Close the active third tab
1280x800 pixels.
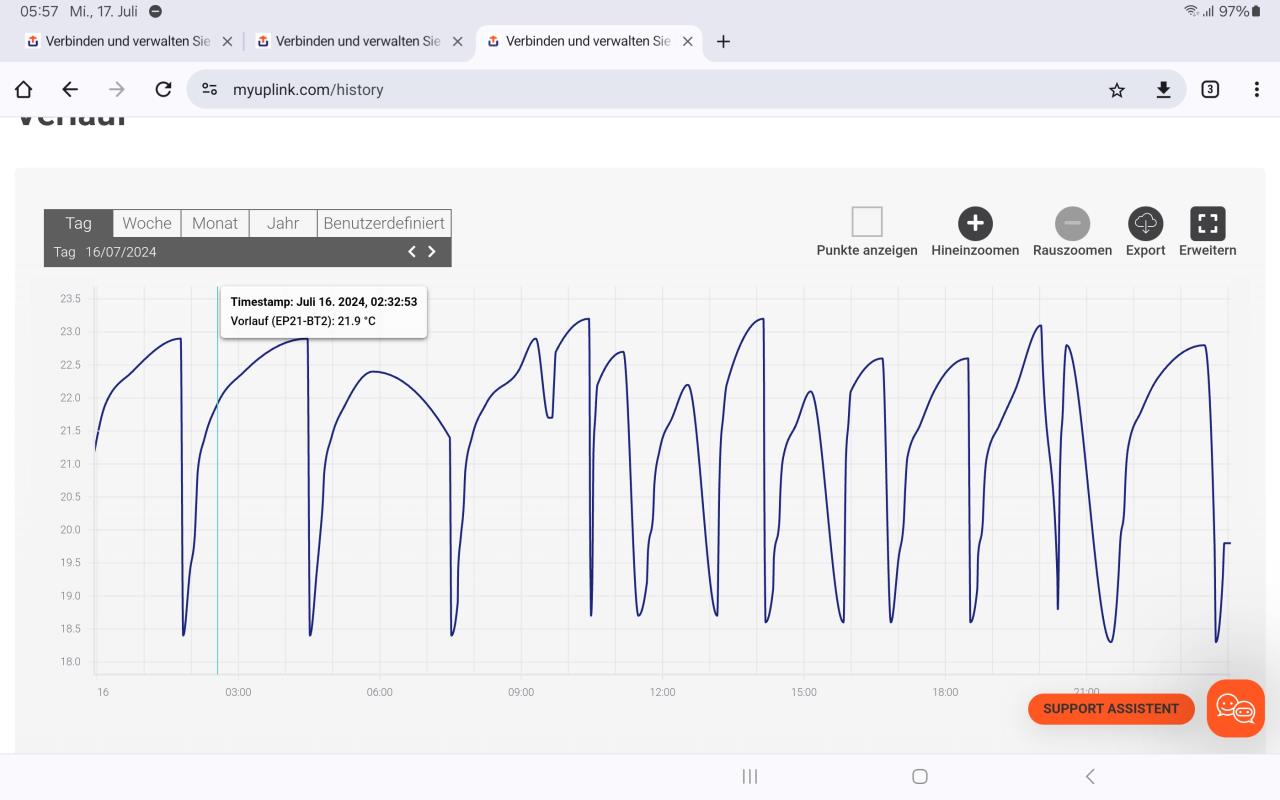(x=687, y=42)
